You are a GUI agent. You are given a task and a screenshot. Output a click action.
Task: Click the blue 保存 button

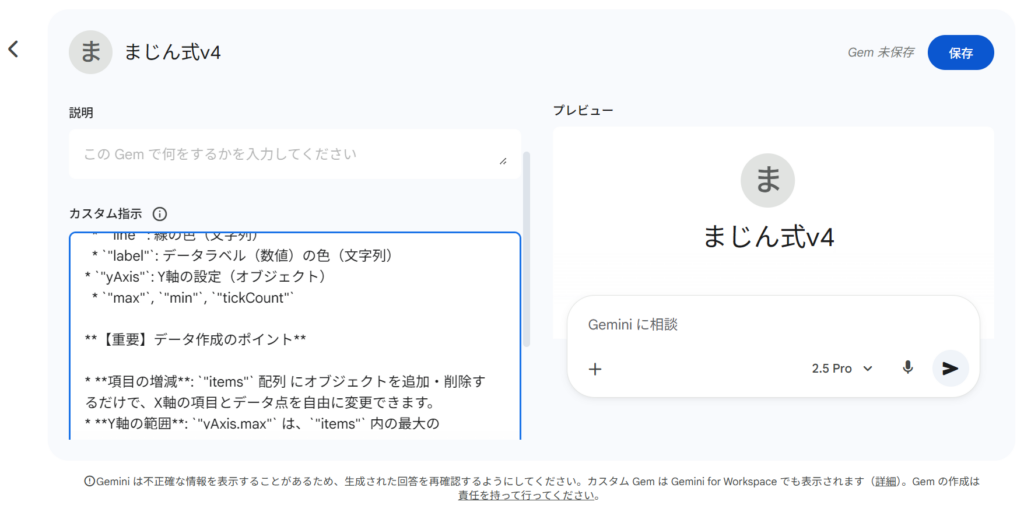pos(960,53)
